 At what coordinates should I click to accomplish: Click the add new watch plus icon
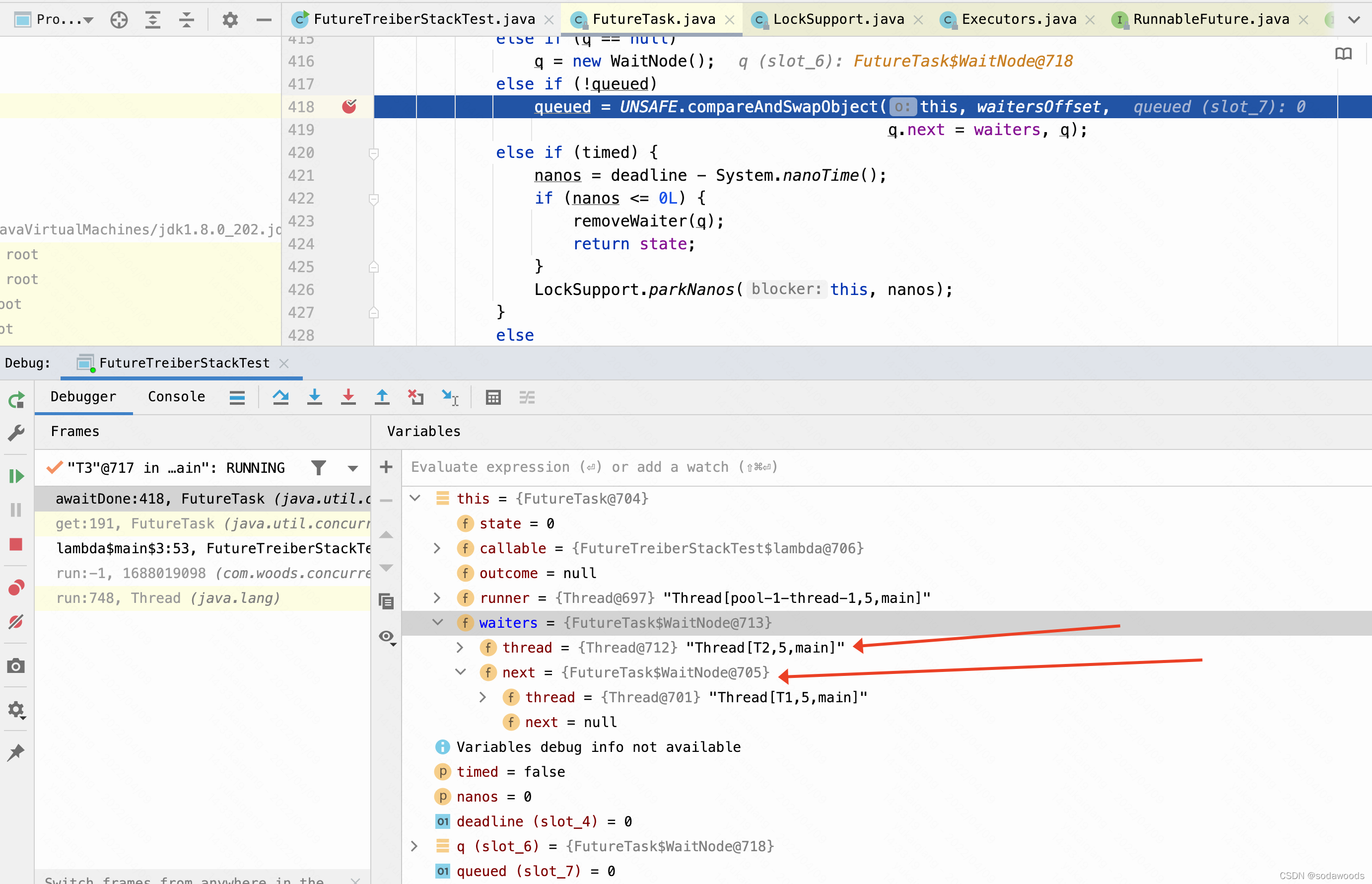[x=386, y=467]
